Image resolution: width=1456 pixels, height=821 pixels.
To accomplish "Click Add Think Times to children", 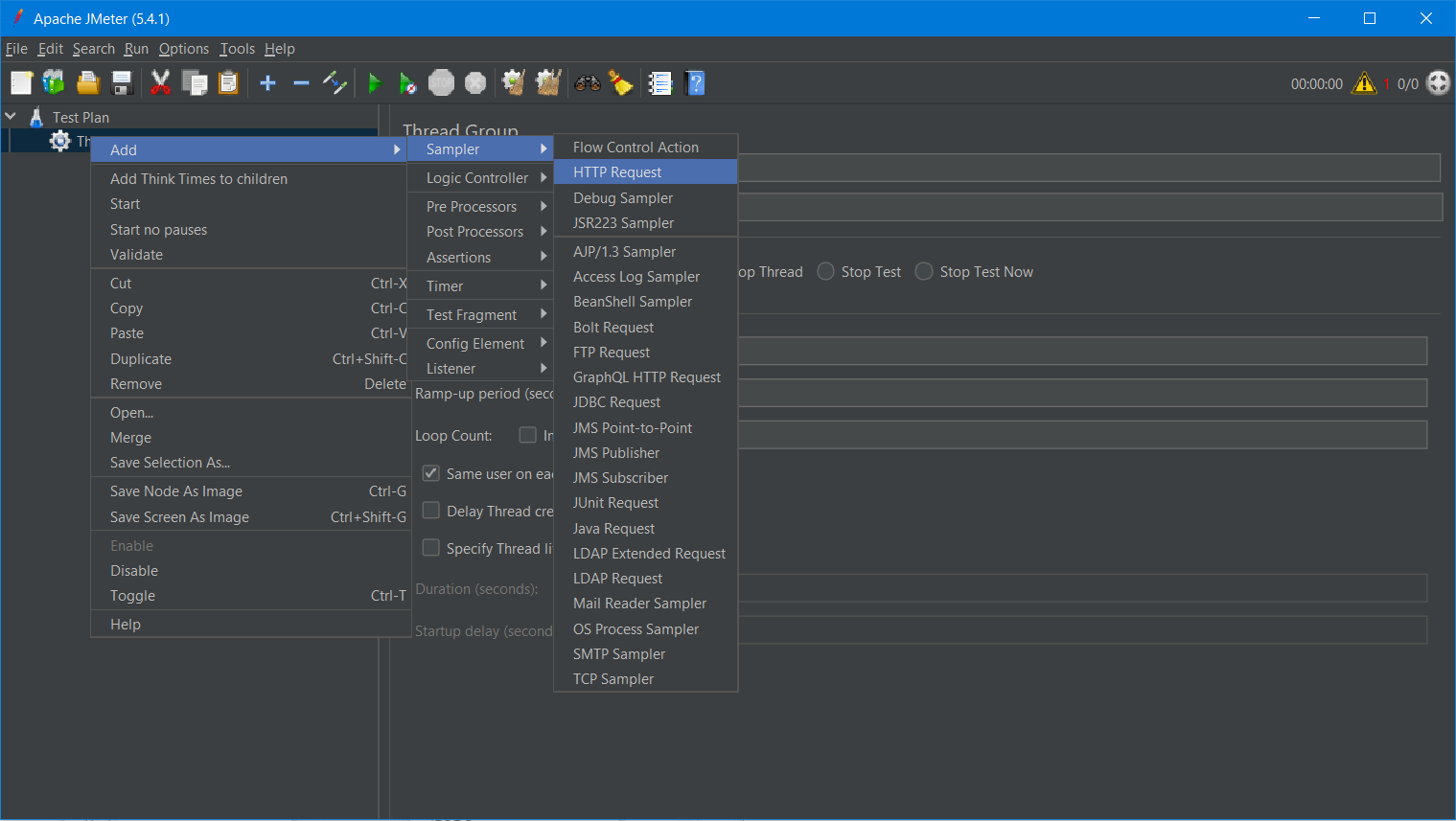I will pos(250,179).
